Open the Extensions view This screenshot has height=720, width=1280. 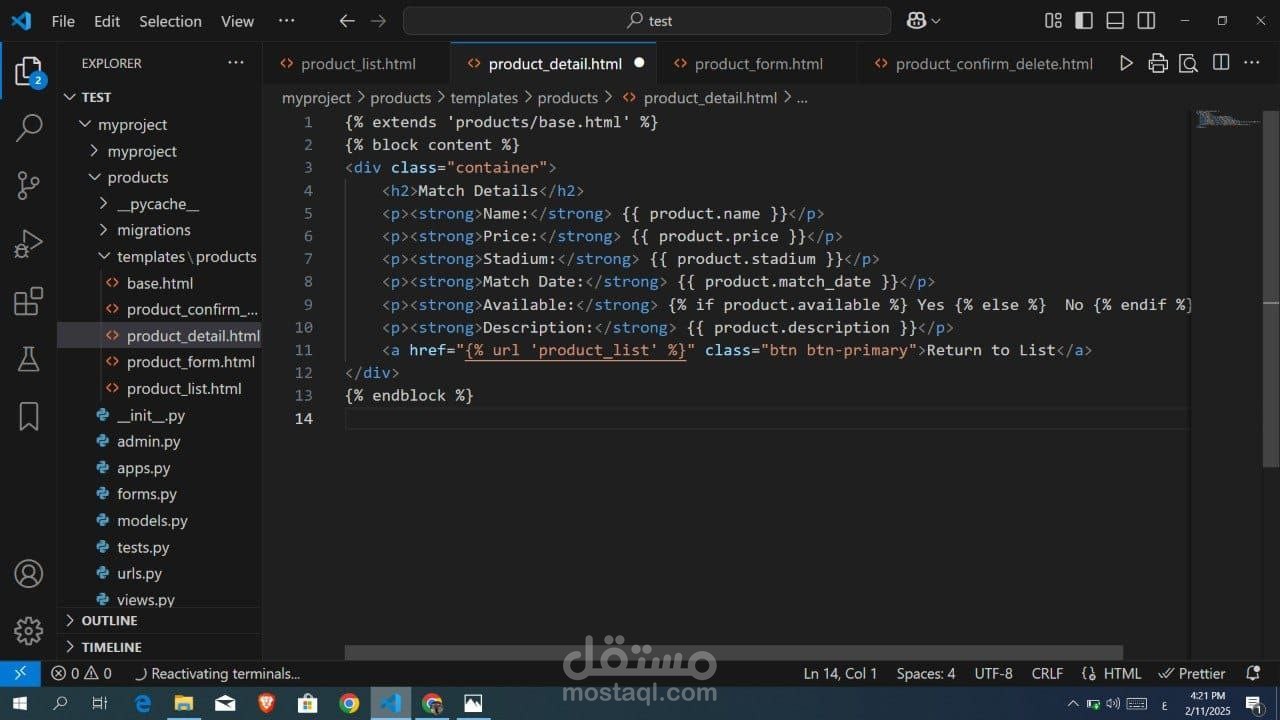coord(29,301)
